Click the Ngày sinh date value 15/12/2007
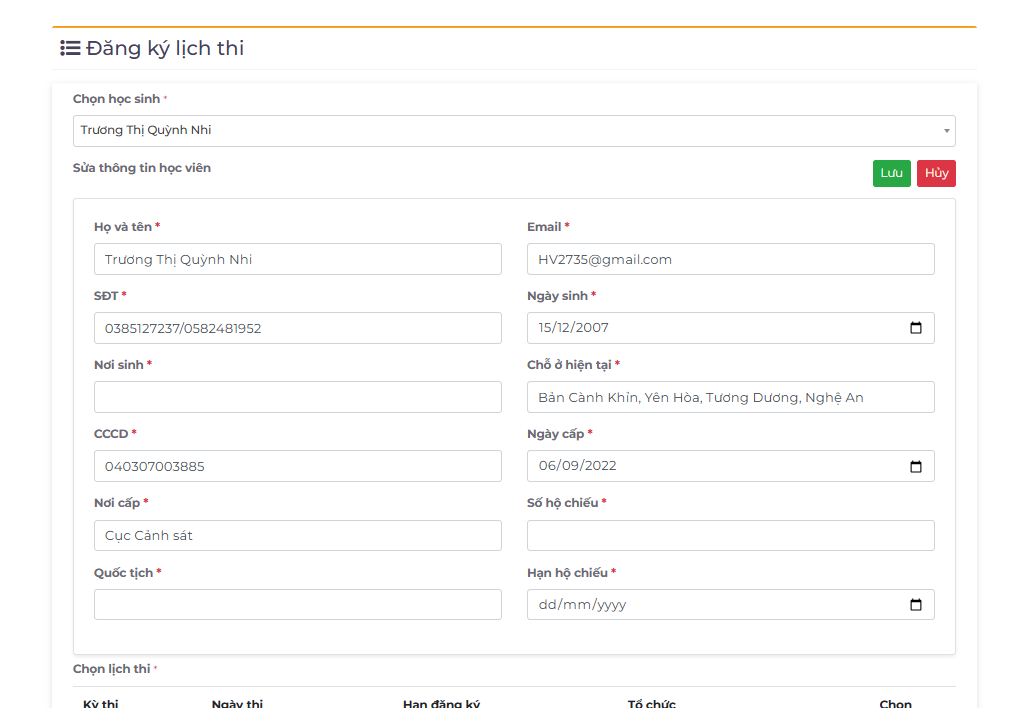Image resolution: width=1020 pixels, height=708 pixels. click(574, 328)
